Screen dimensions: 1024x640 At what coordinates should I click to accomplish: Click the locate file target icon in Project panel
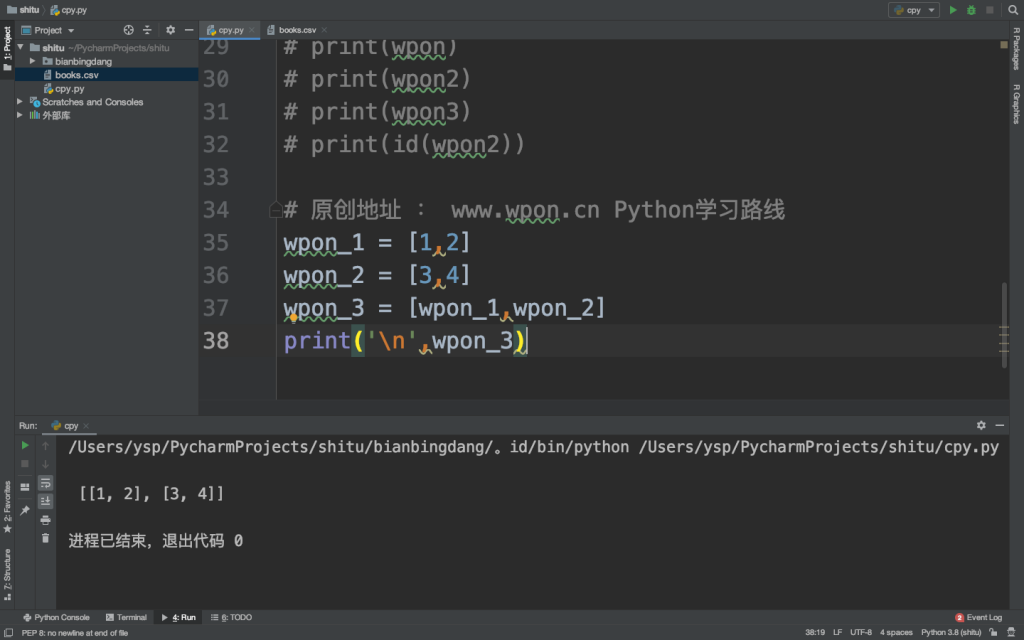click(128, 30)
